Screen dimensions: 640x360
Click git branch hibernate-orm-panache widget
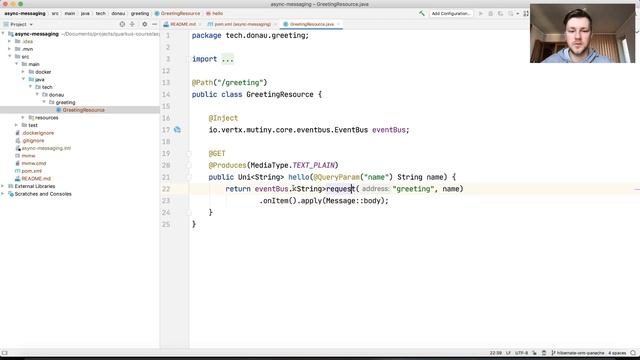pos(578,353)
